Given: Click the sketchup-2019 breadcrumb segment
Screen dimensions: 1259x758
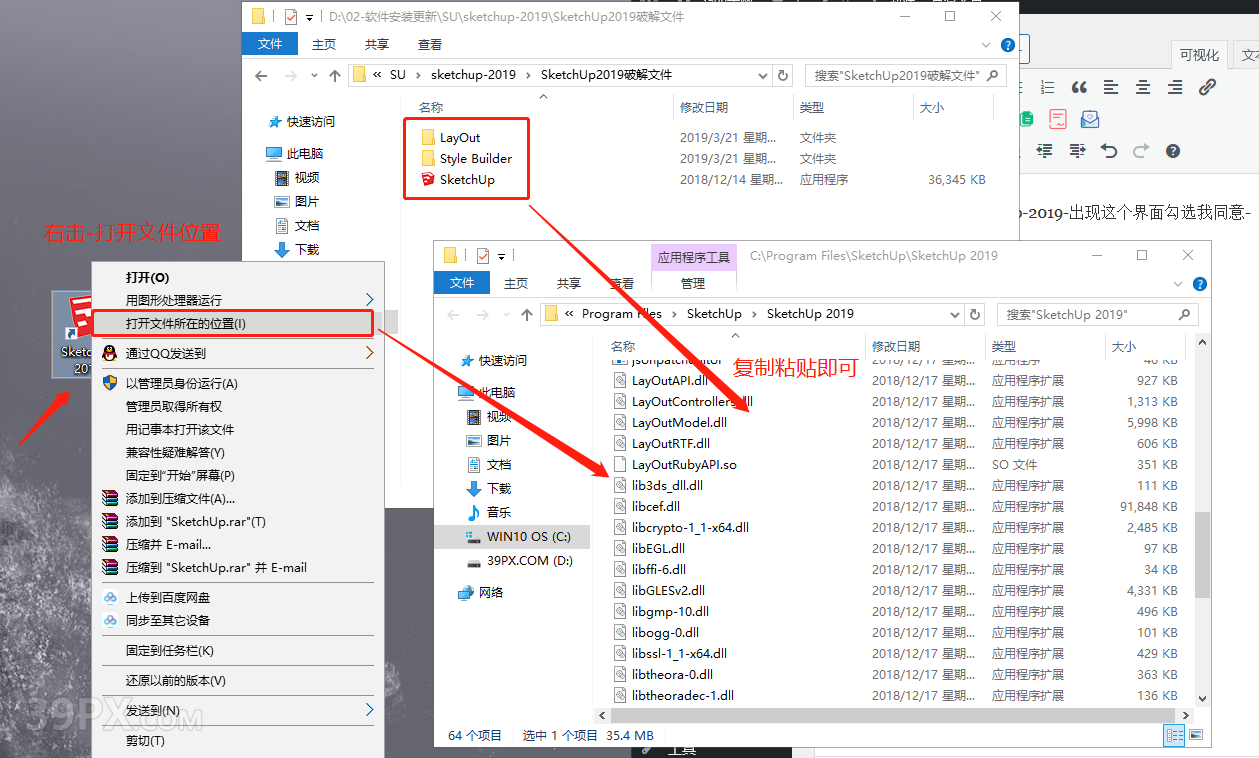Looking at the screenshot, I should [x=473, y=75].
